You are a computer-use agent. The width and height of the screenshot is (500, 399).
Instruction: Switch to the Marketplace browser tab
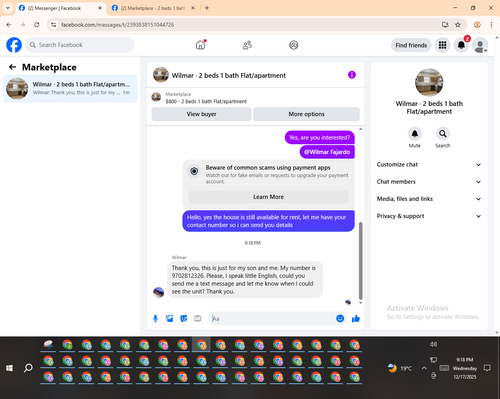tap(153, 8)
